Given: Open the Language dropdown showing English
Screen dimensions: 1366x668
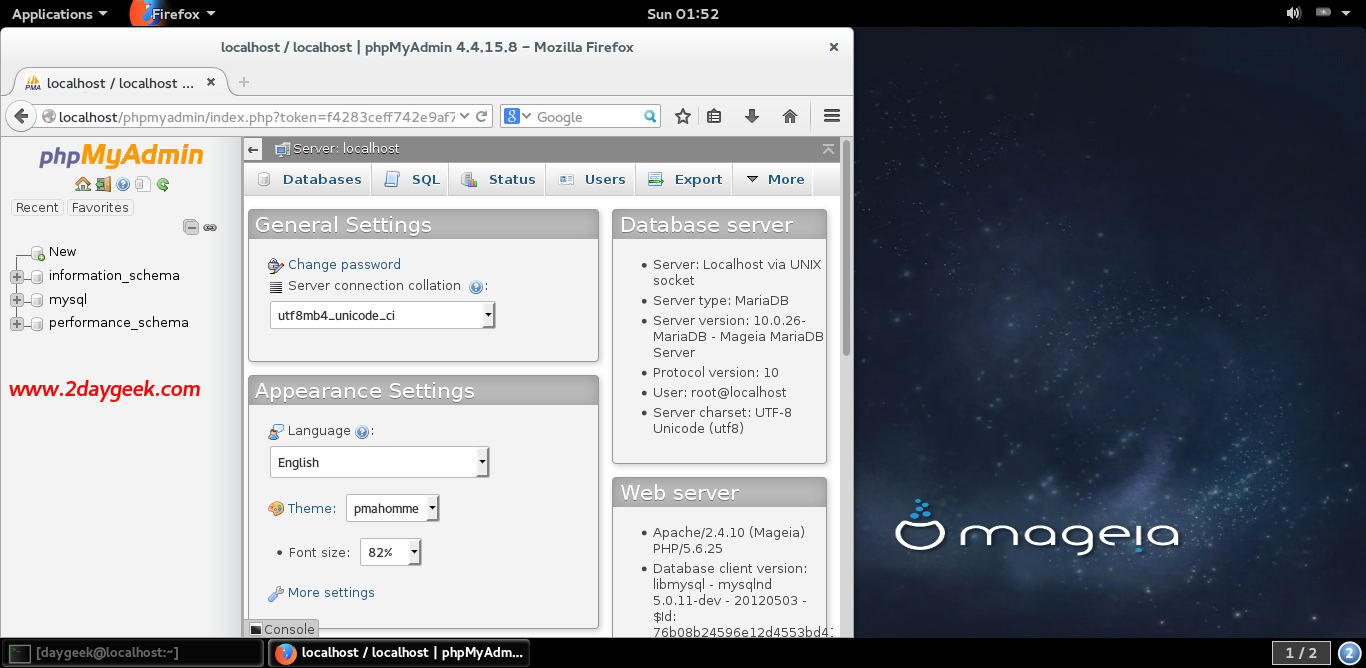Looking at the screenshot, I should point(380,462).
